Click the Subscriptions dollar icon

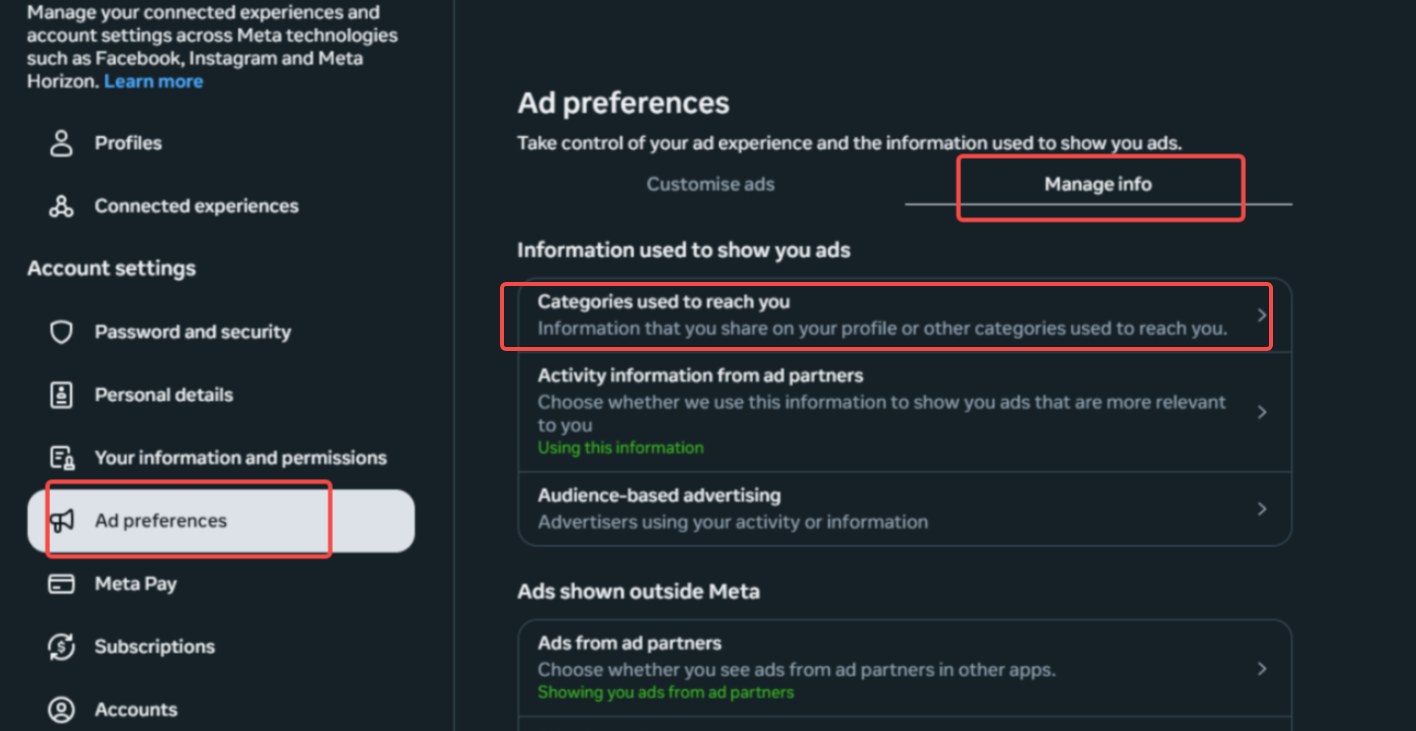[62, 647]
